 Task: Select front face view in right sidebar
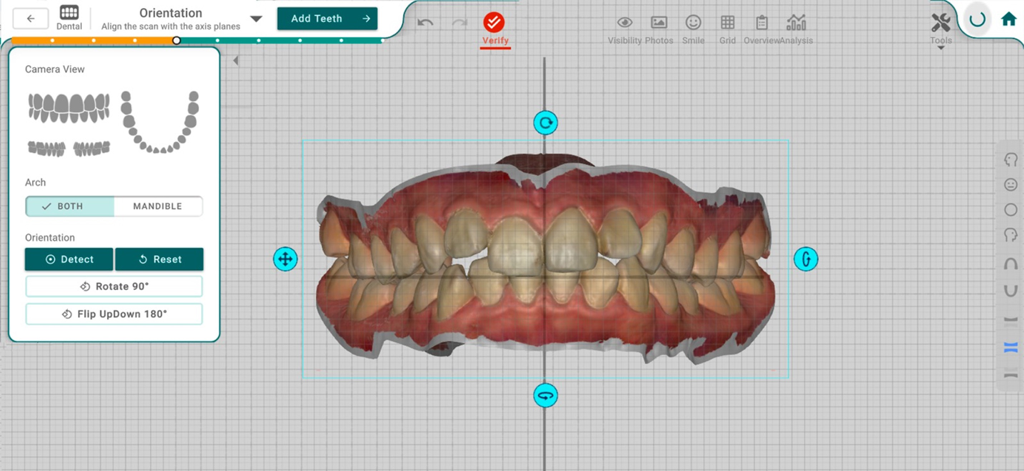[x=1010, y=185]
